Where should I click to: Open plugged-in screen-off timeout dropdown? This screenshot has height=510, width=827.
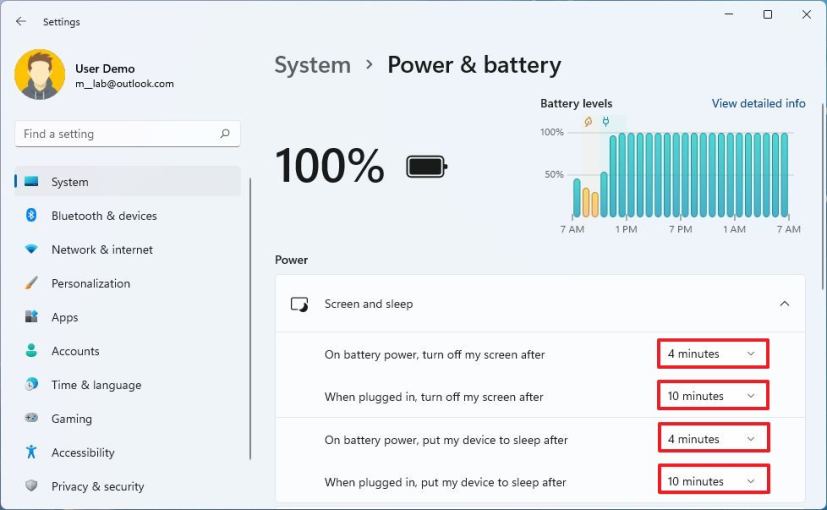(712, 396)
